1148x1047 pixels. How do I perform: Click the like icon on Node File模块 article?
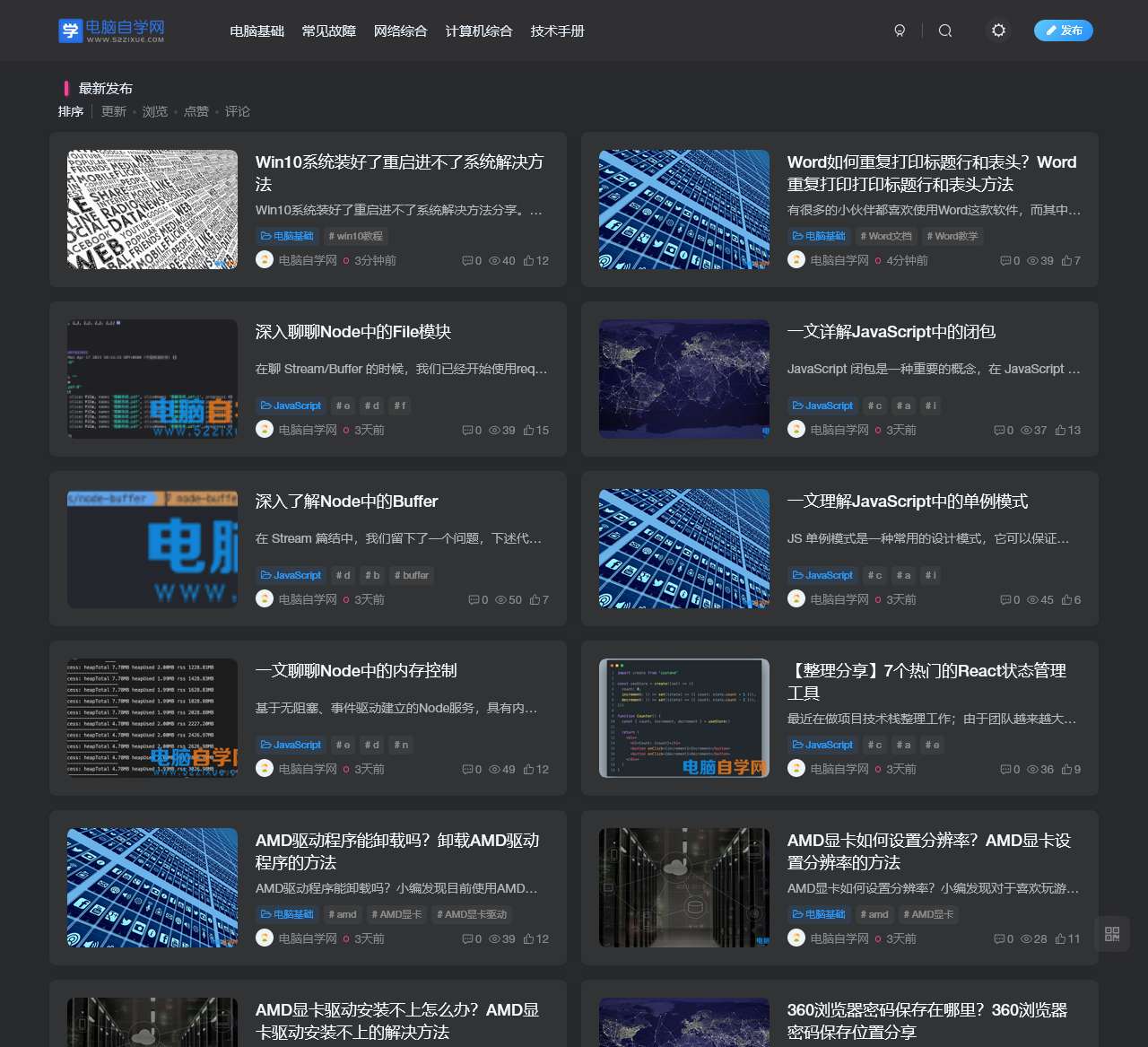(529, 431)
